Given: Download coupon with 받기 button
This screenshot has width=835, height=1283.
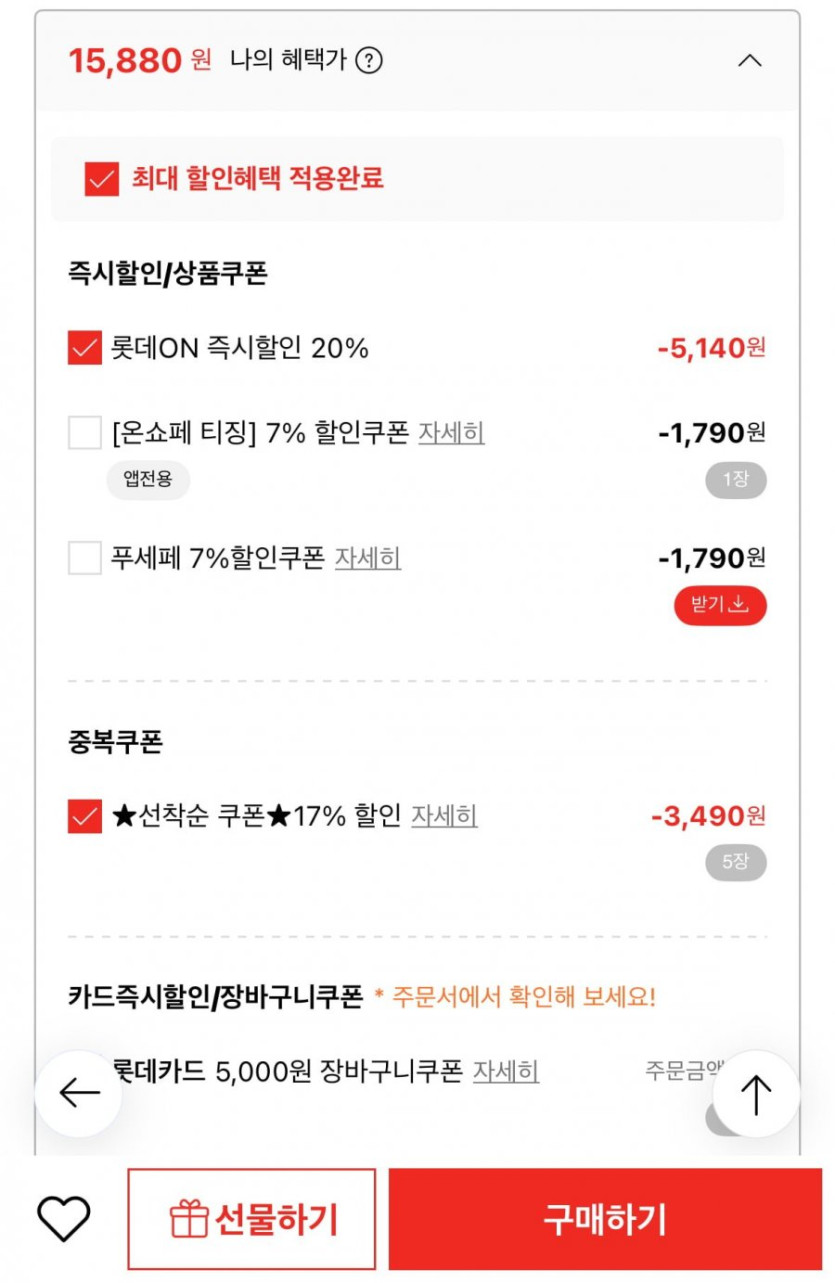Looking at the screenshot, I should [720, 605].
